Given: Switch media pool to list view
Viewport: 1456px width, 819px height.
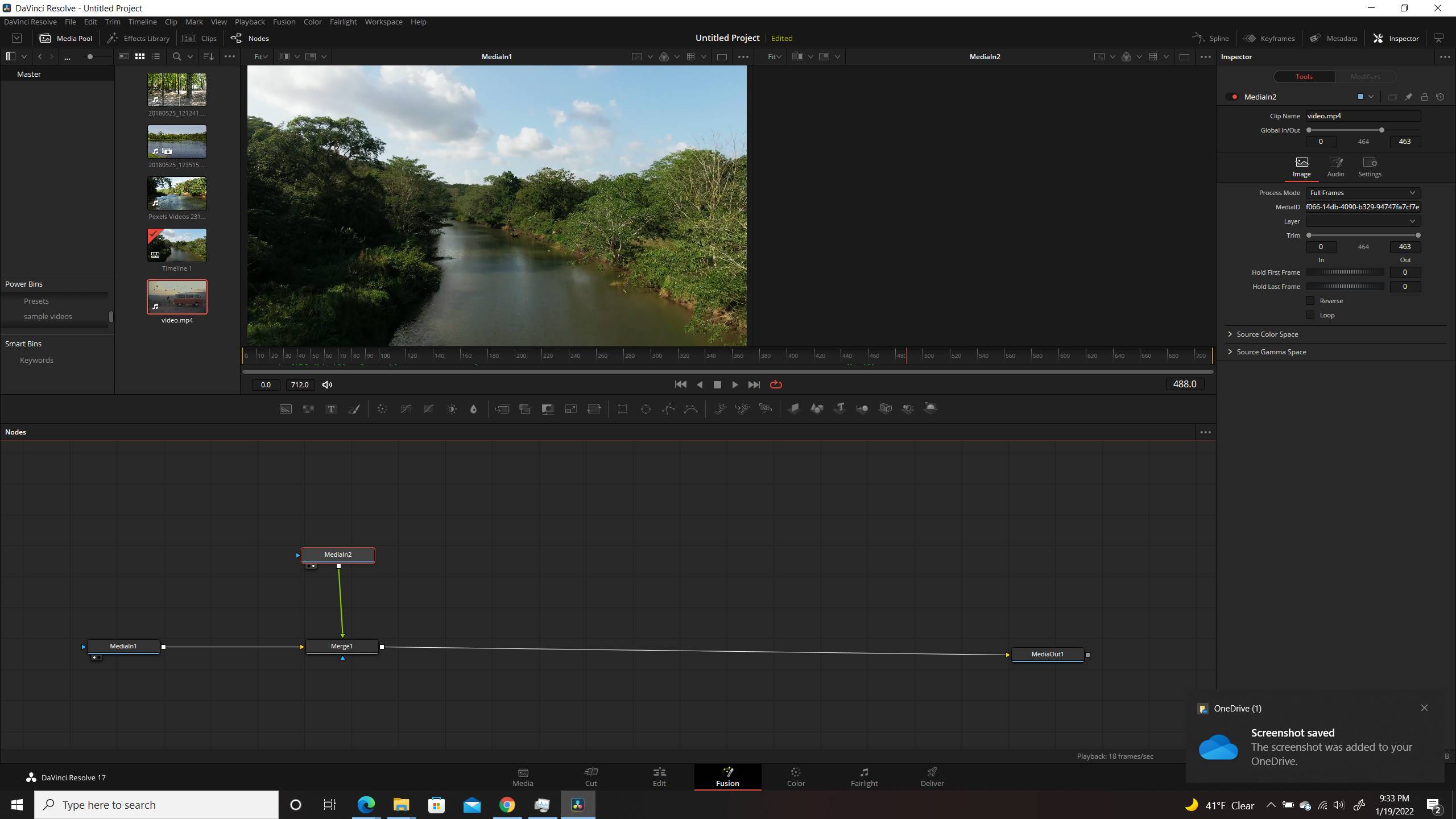Looking at the screenshot, I should click(156, 56).
